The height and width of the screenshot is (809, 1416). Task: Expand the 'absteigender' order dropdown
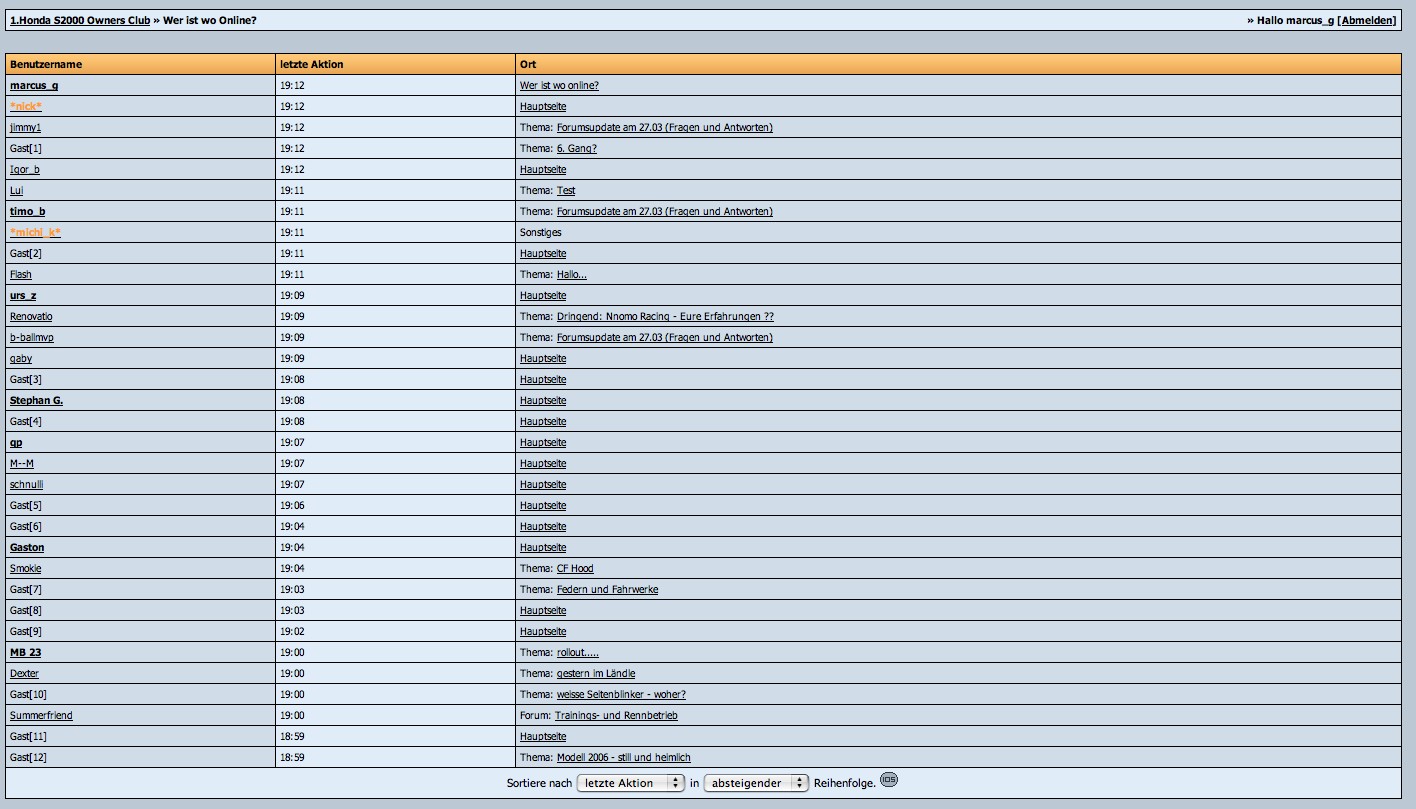click(756, 783)
